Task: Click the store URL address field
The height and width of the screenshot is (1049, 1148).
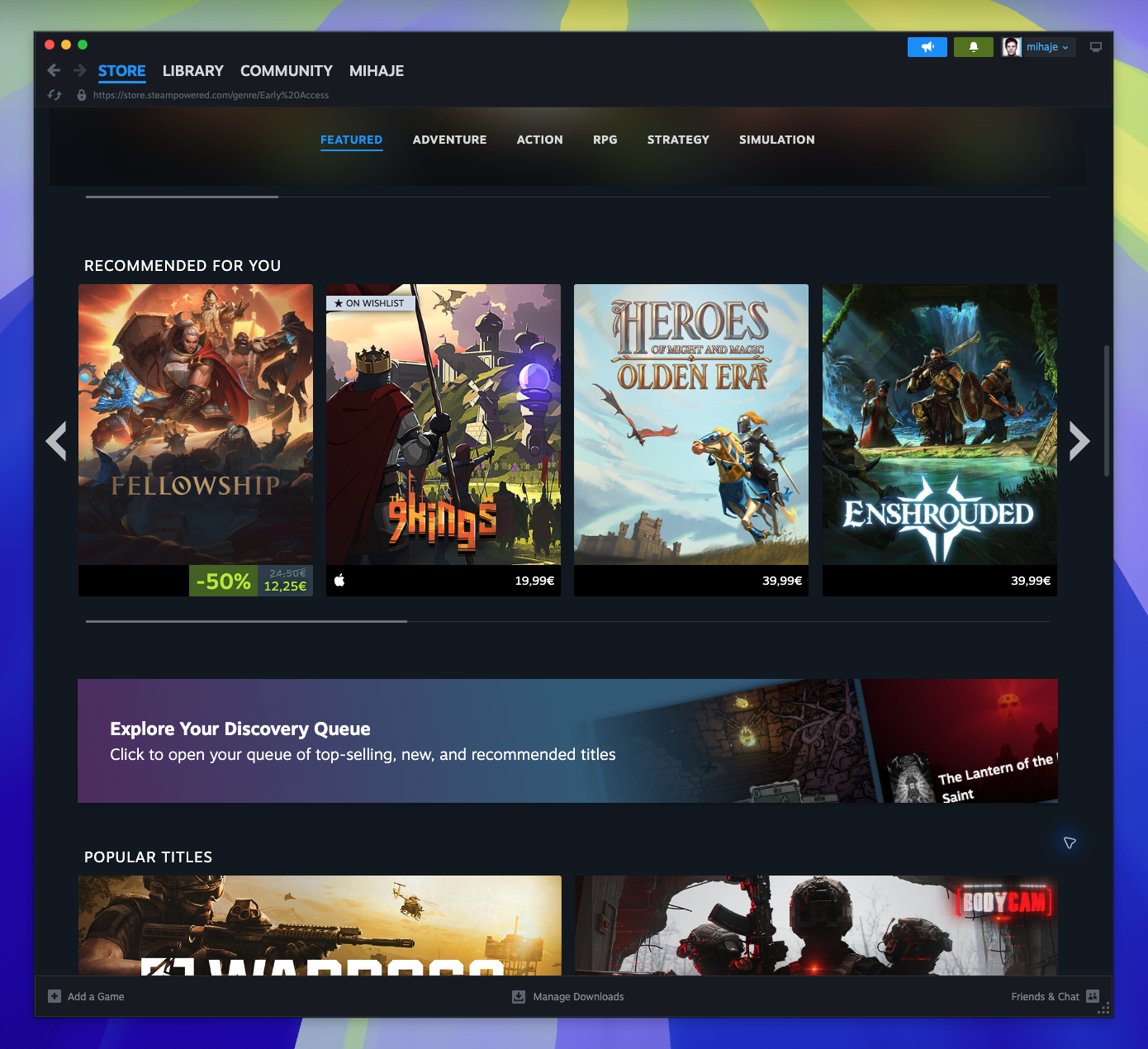Action: point(211,95)
